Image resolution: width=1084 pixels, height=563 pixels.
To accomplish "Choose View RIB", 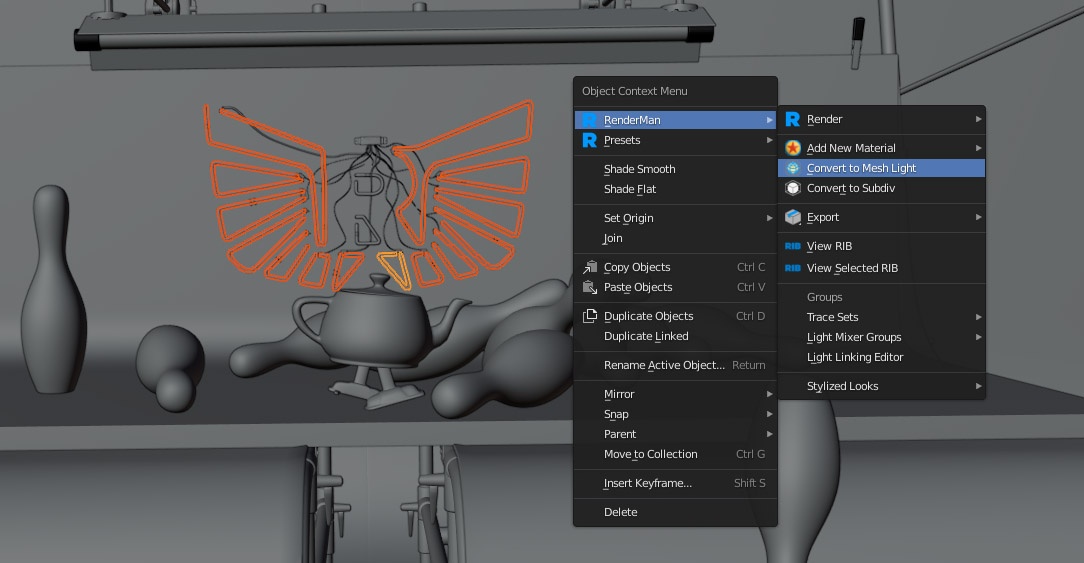I will pos(830,246).
